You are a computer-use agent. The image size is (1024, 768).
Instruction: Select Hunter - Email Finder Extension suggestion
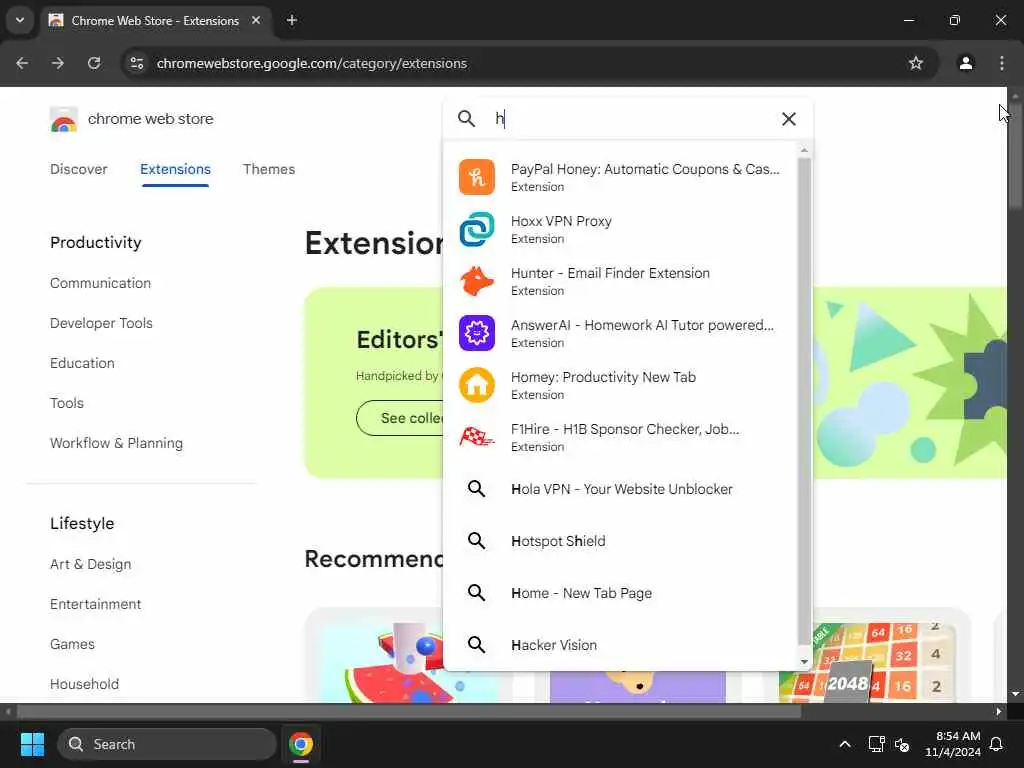[620, 281]
